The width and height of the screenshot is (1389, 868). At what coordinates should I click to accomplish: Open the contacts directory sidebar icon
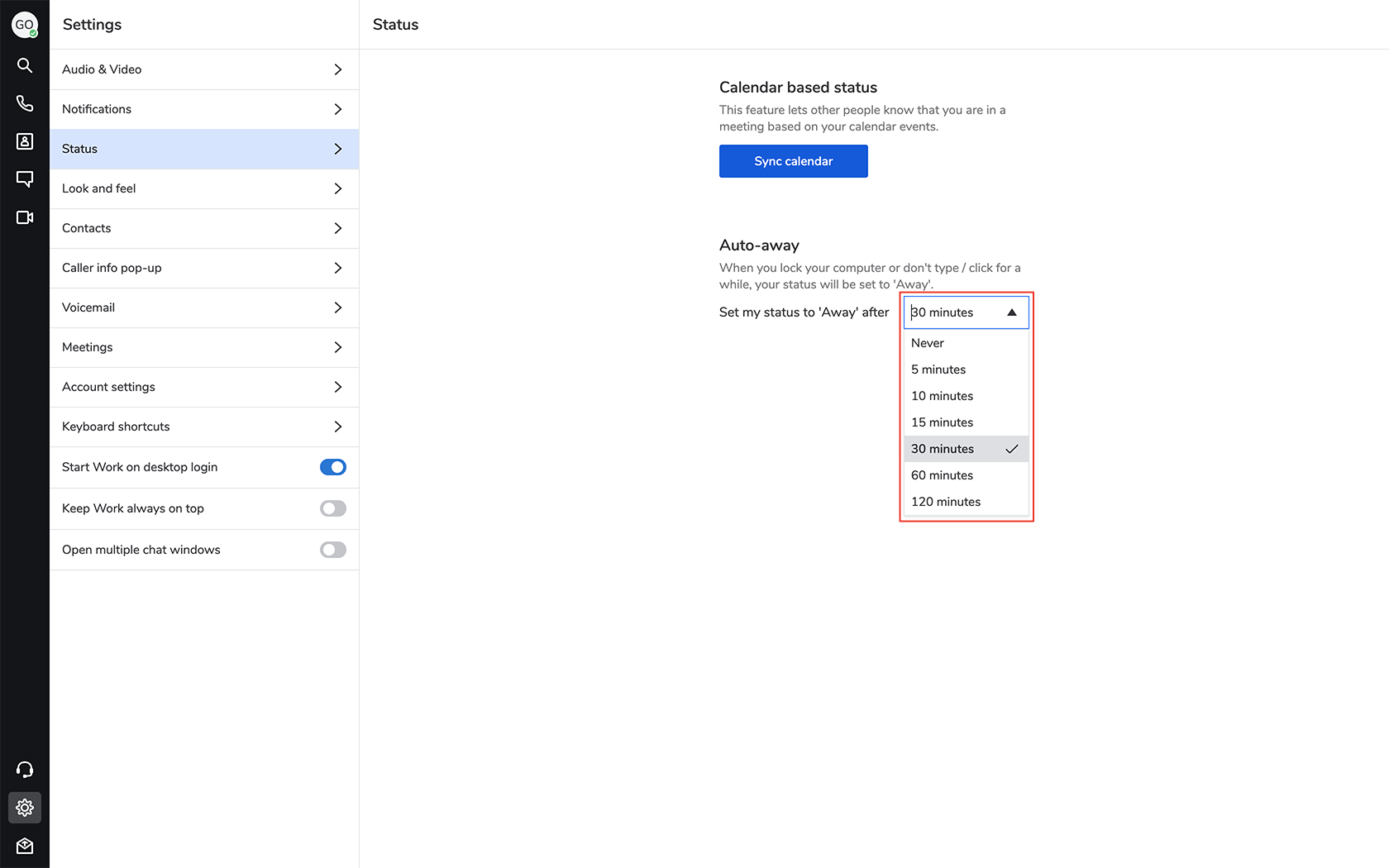point(25,141)
